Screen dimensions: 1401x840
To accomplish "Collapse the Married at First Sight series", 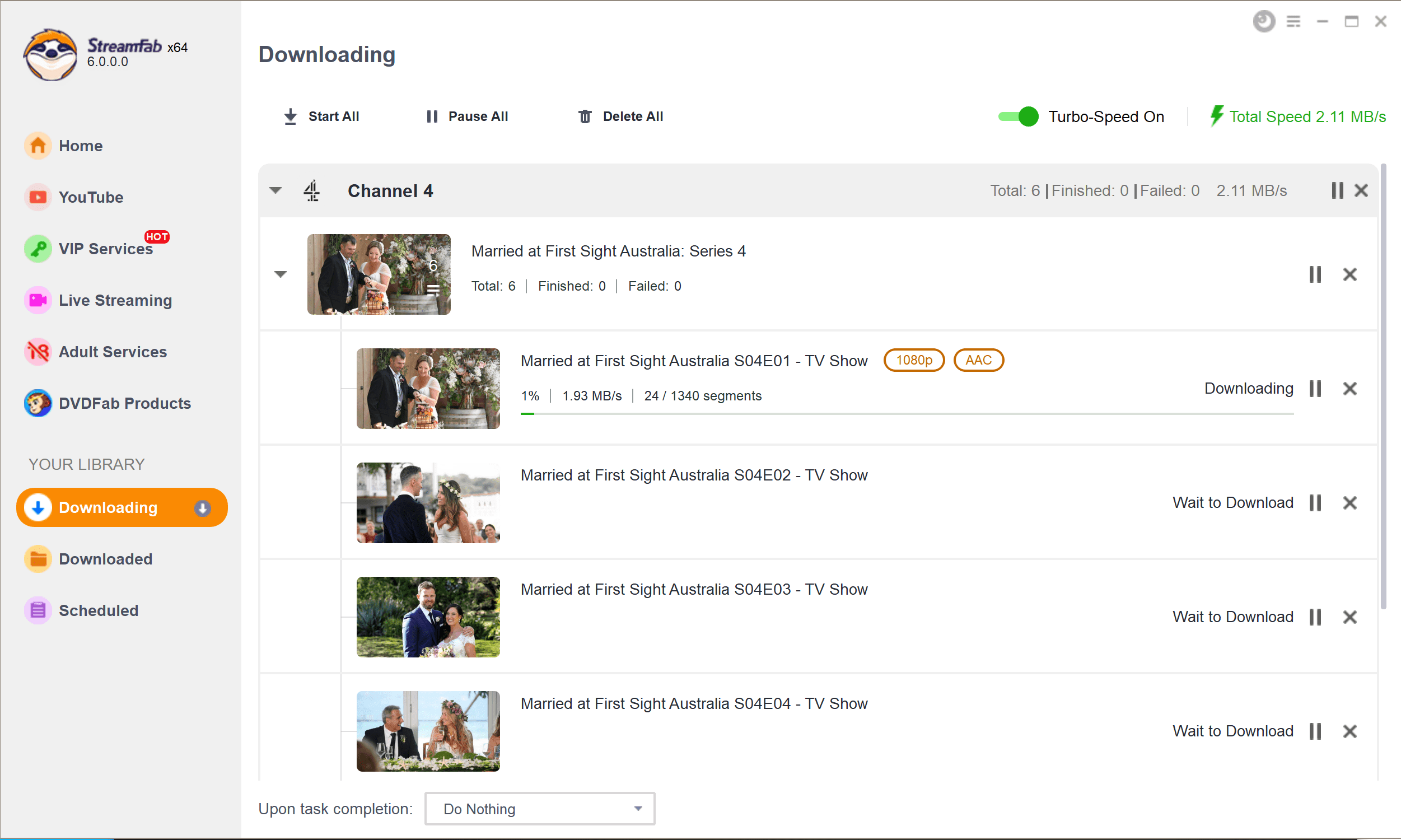I will 280,273.
